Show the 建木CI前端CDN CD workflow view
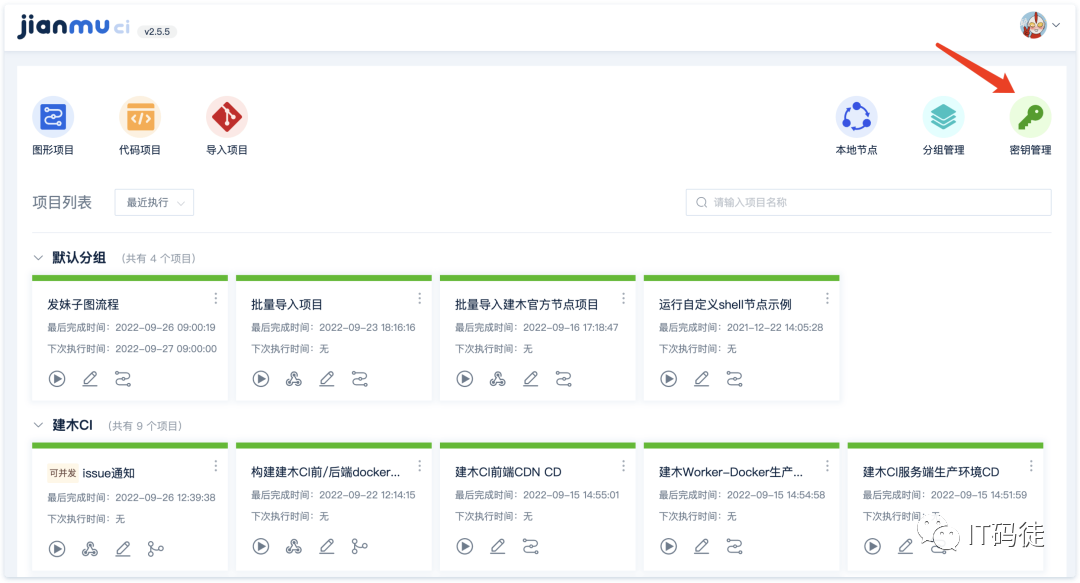 coord(530,546)
